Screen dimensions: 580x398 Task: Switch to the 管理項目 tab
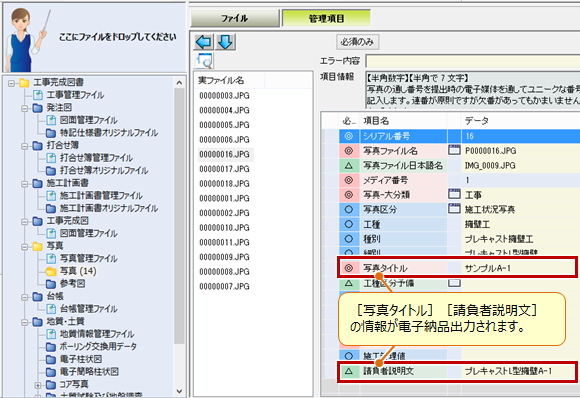coord(326,18)
